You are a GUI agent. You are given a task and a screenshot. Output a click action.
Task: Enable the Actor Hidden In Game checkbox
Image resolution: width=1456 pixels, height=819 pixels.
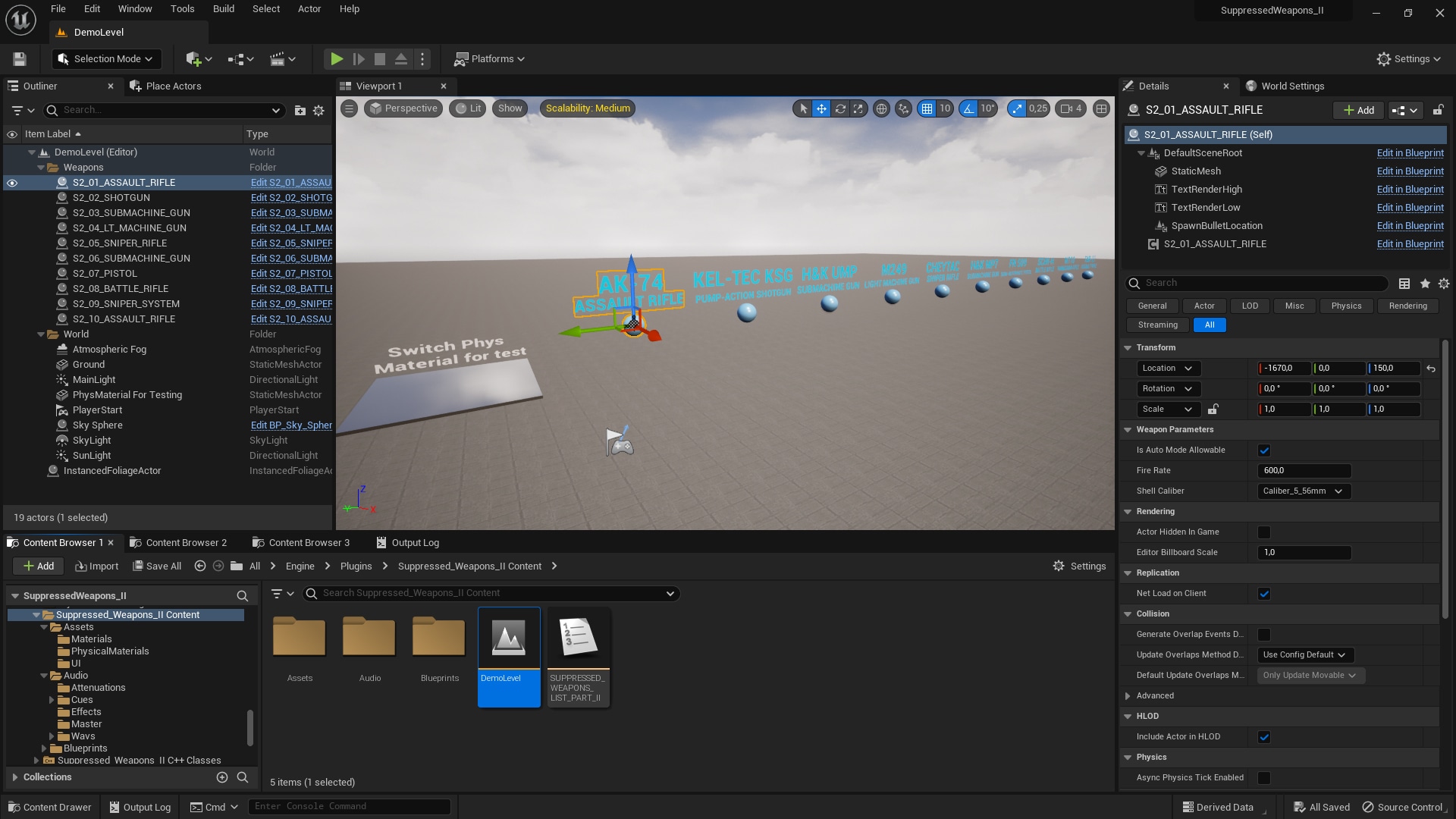click(x=1264, y=532)
